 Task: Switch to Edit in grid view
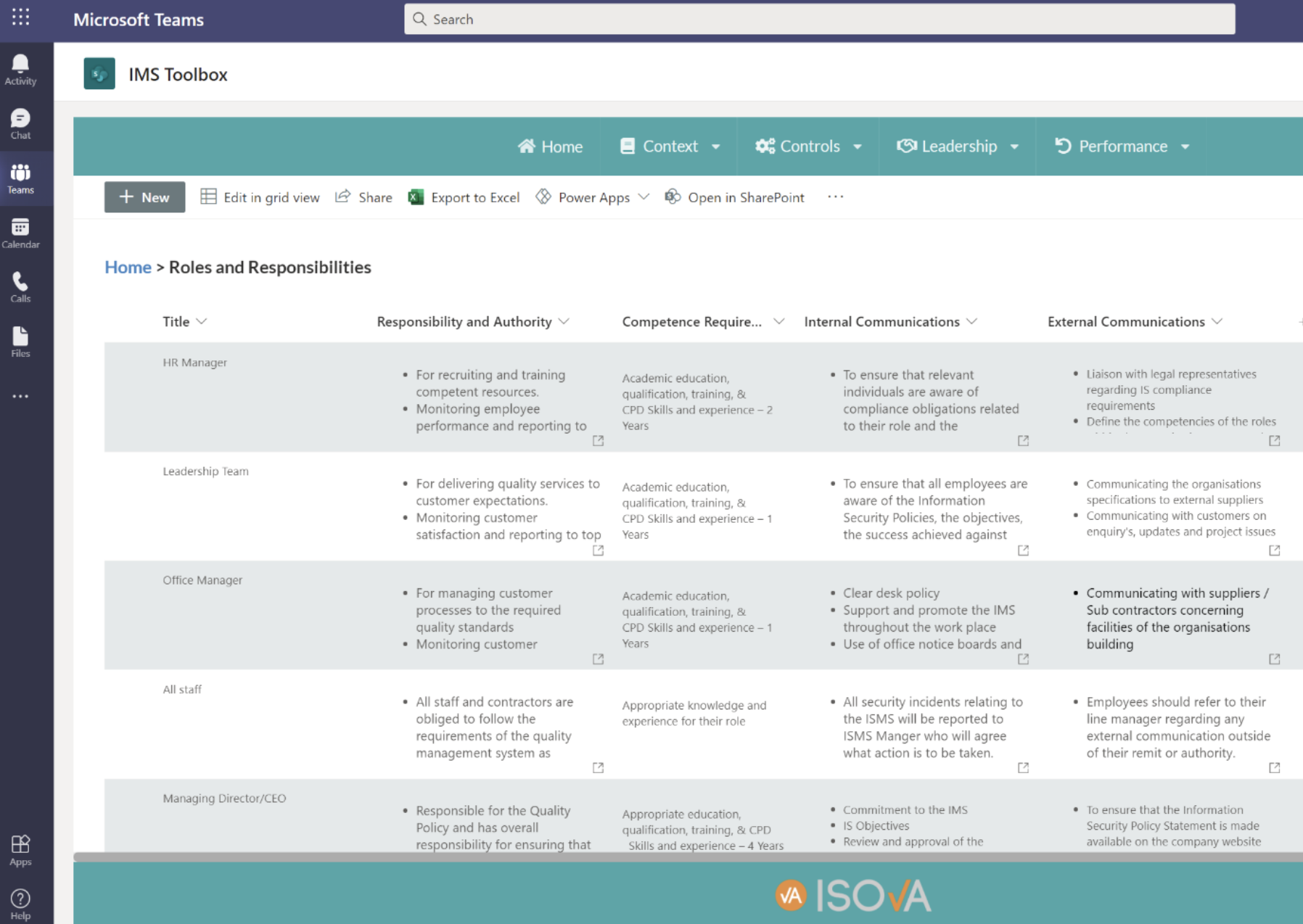coord(260,197)
